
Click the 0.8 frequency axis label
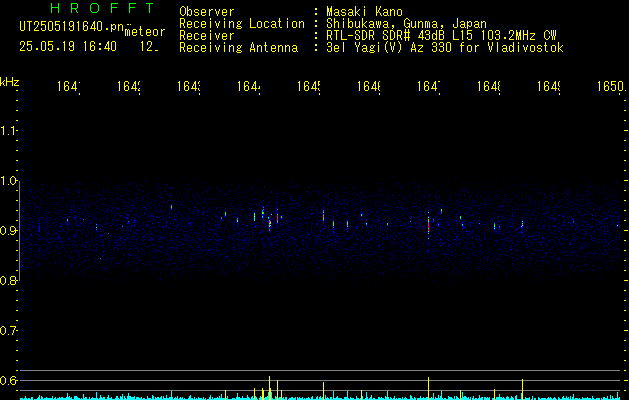[x=9, y=280]
